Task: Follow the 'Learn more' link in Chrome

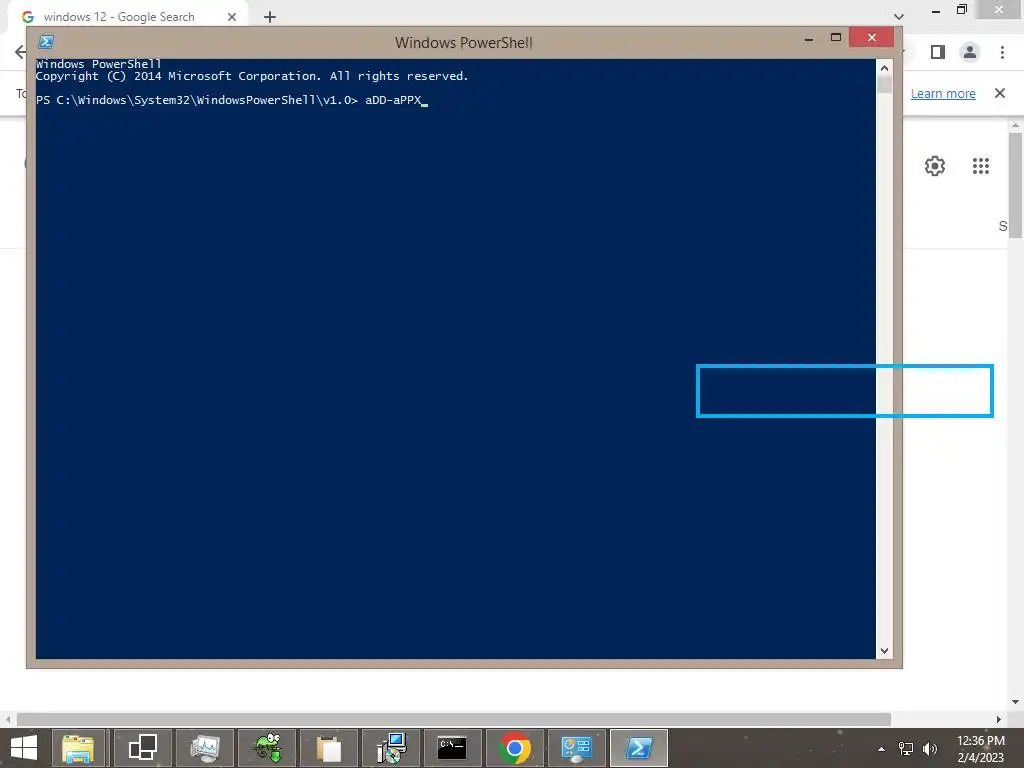Action: [x=943, y=93]
